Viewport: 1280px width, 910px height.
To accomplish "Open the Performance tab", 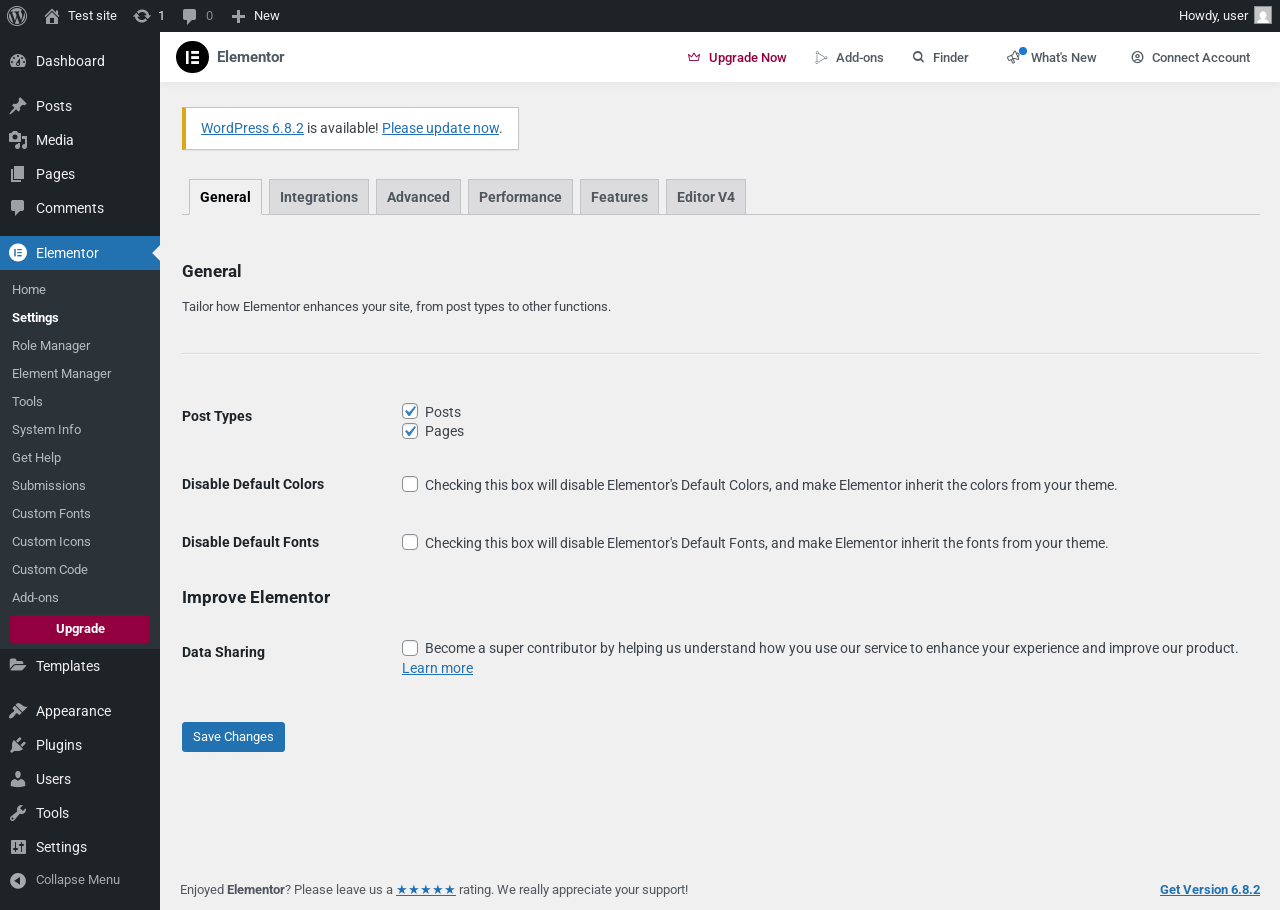I will (x=520, y=197).
